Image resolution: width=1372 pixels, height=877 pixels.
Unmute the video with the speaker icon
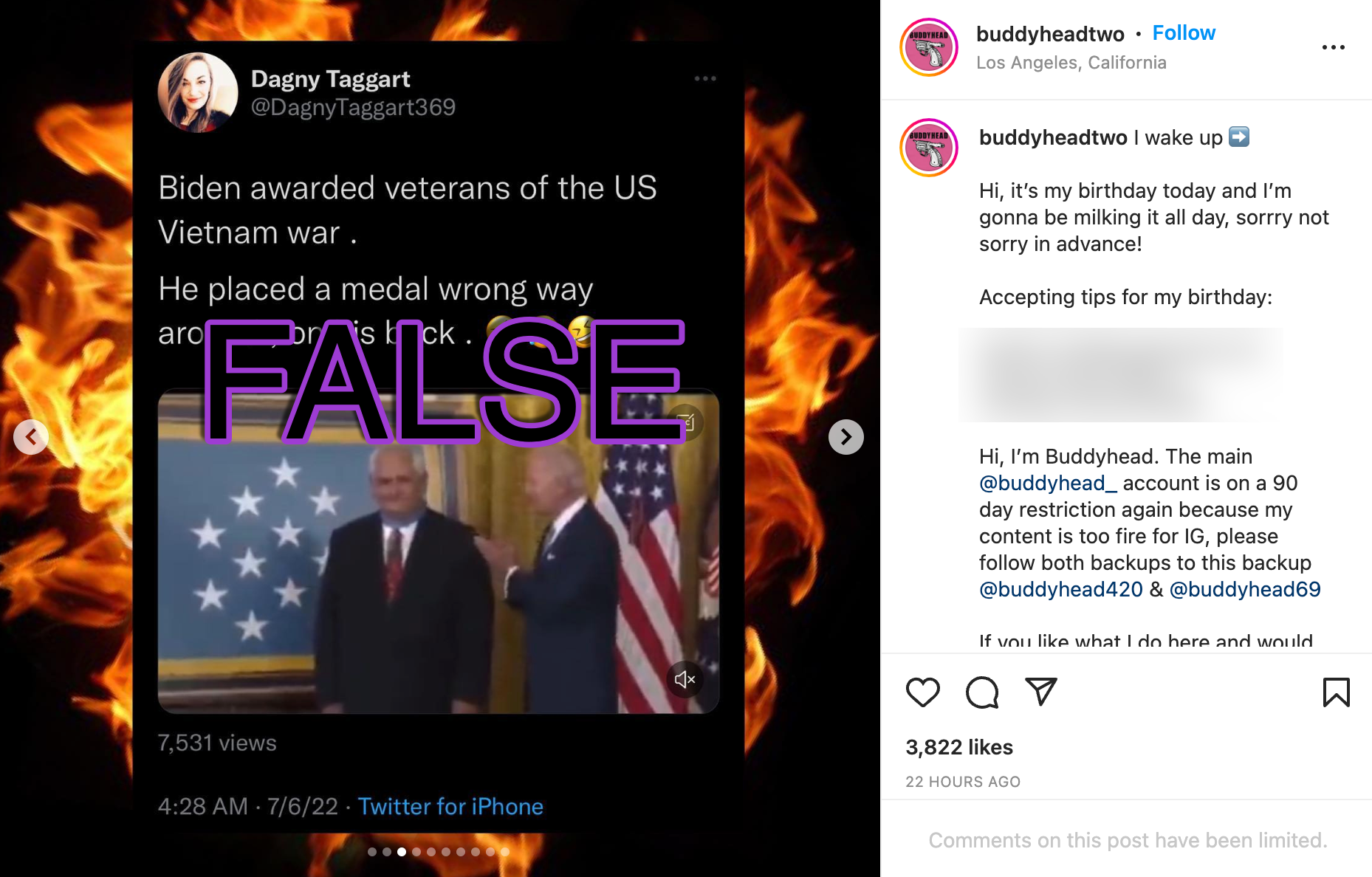[x=685, y=678]
